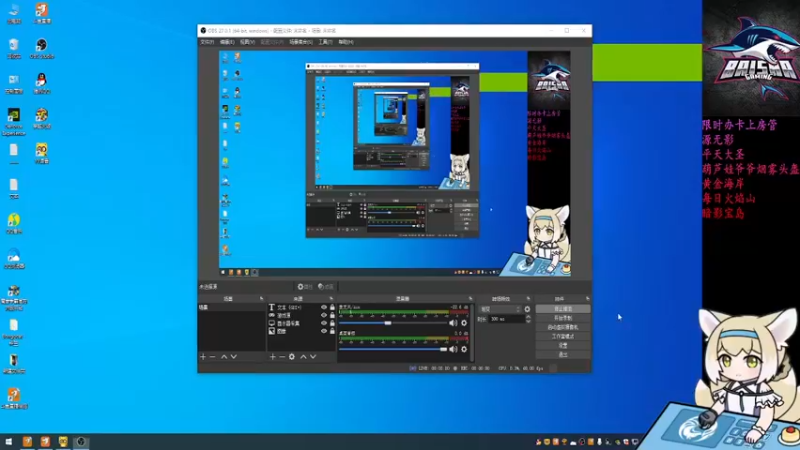Pop out the Scene Transitions dock panel
Screen dimensions: 800x450
coord(528,298)
